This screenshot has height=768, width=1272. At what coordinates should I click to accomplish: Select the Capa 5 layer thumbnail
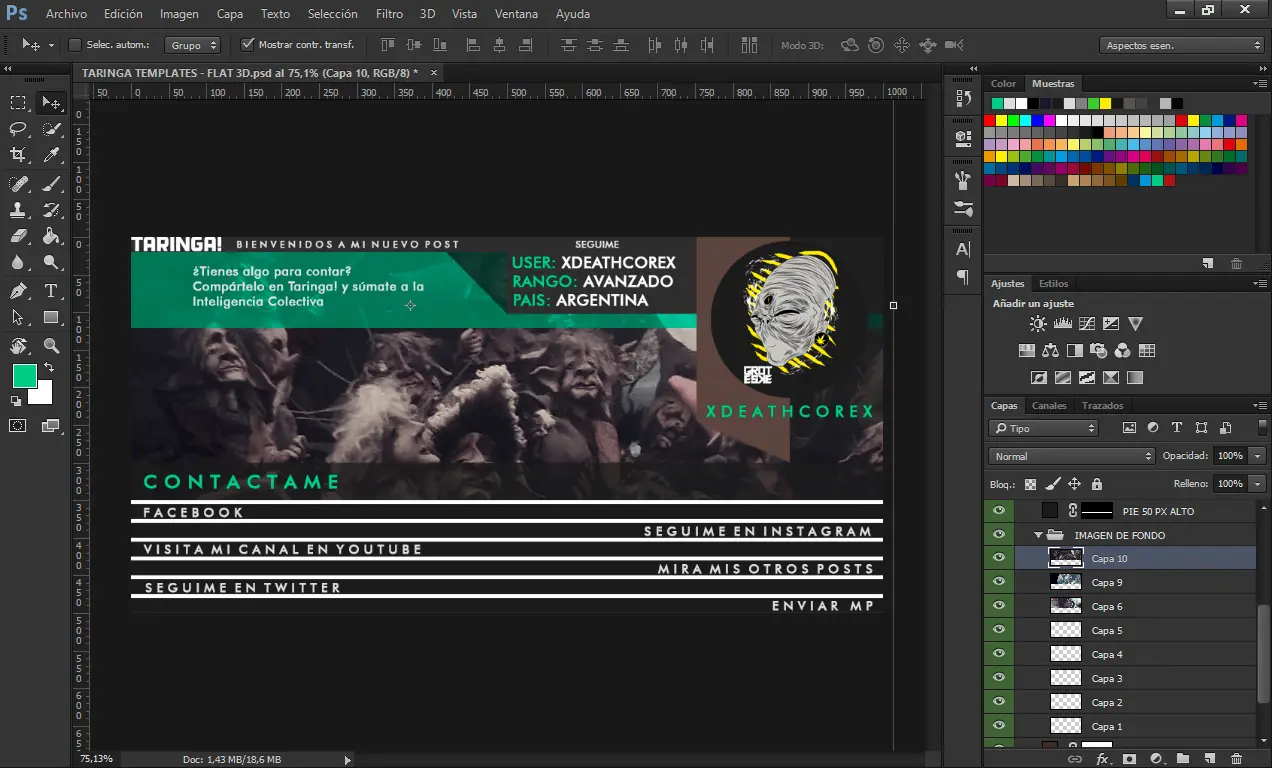(x=1066, y=630)
